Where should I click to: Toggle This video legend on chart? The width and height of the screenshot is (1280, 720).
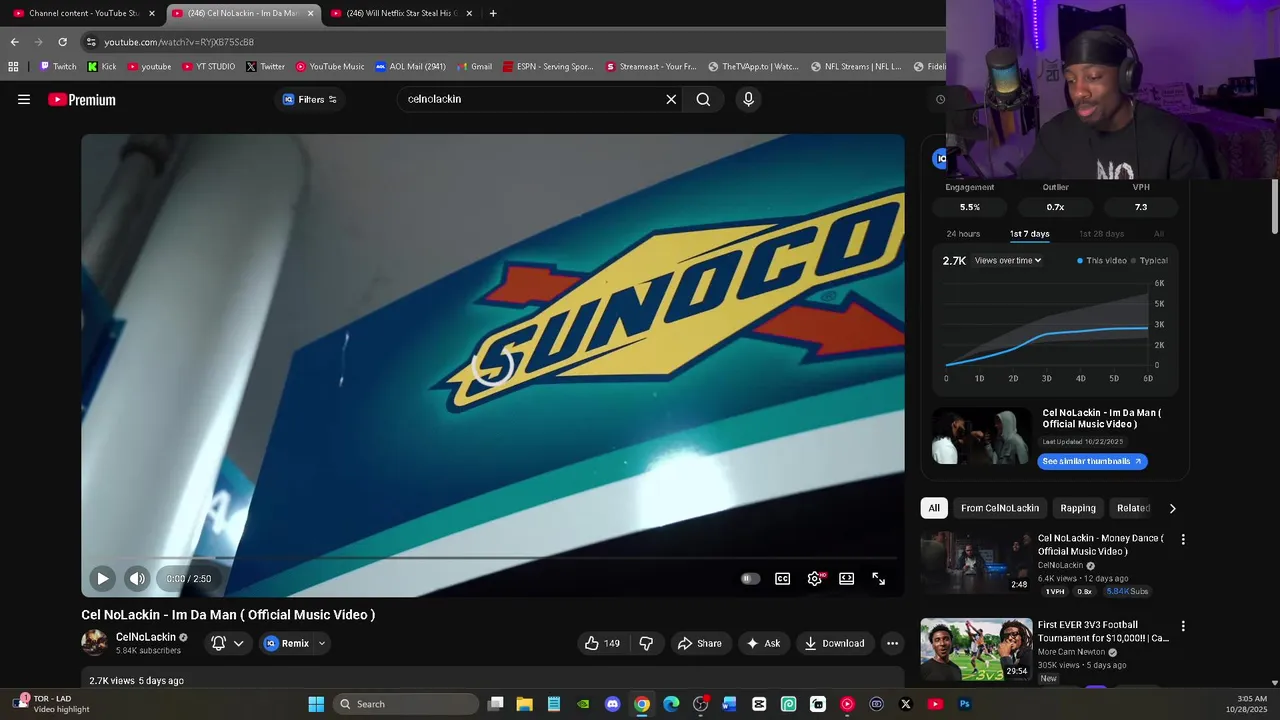click(1101, 260)
